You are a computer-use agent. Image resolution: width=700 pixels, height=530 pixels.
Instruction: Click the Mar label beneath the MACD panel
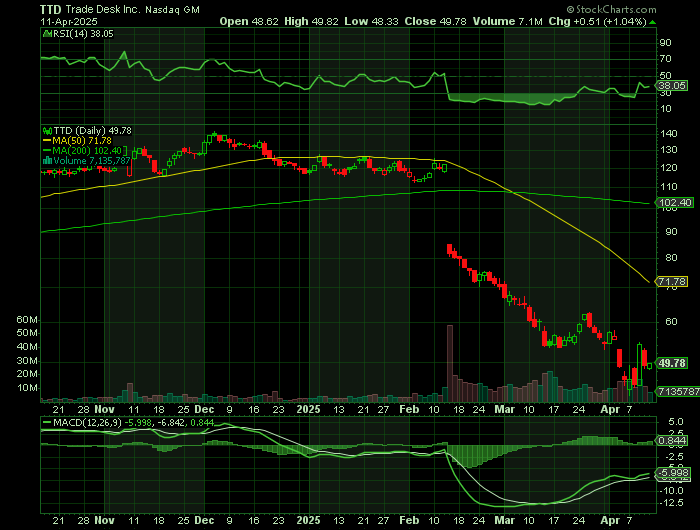click(504, 520)
